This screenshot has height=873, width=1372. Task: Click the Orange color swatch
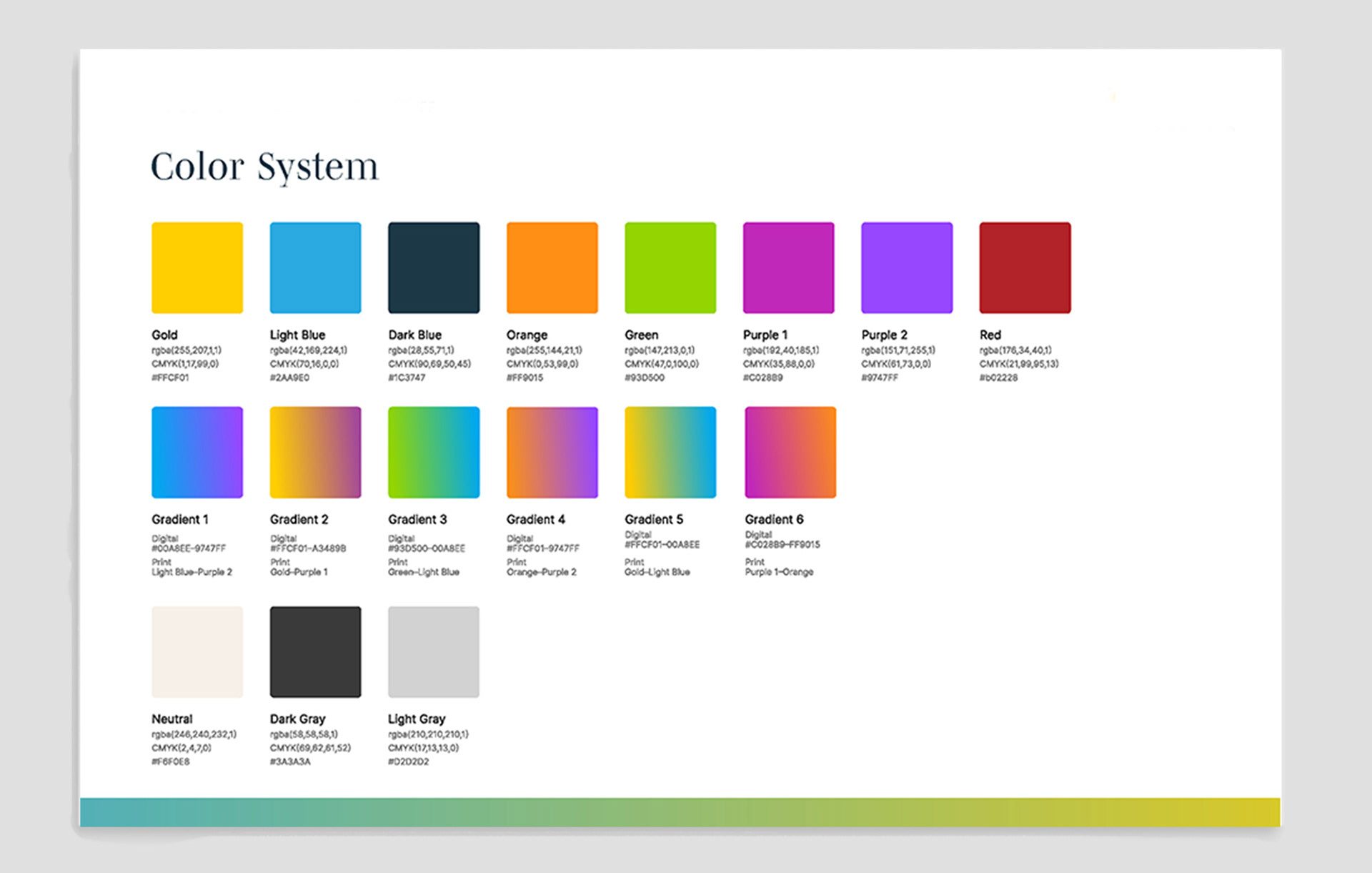pos(552,267)
